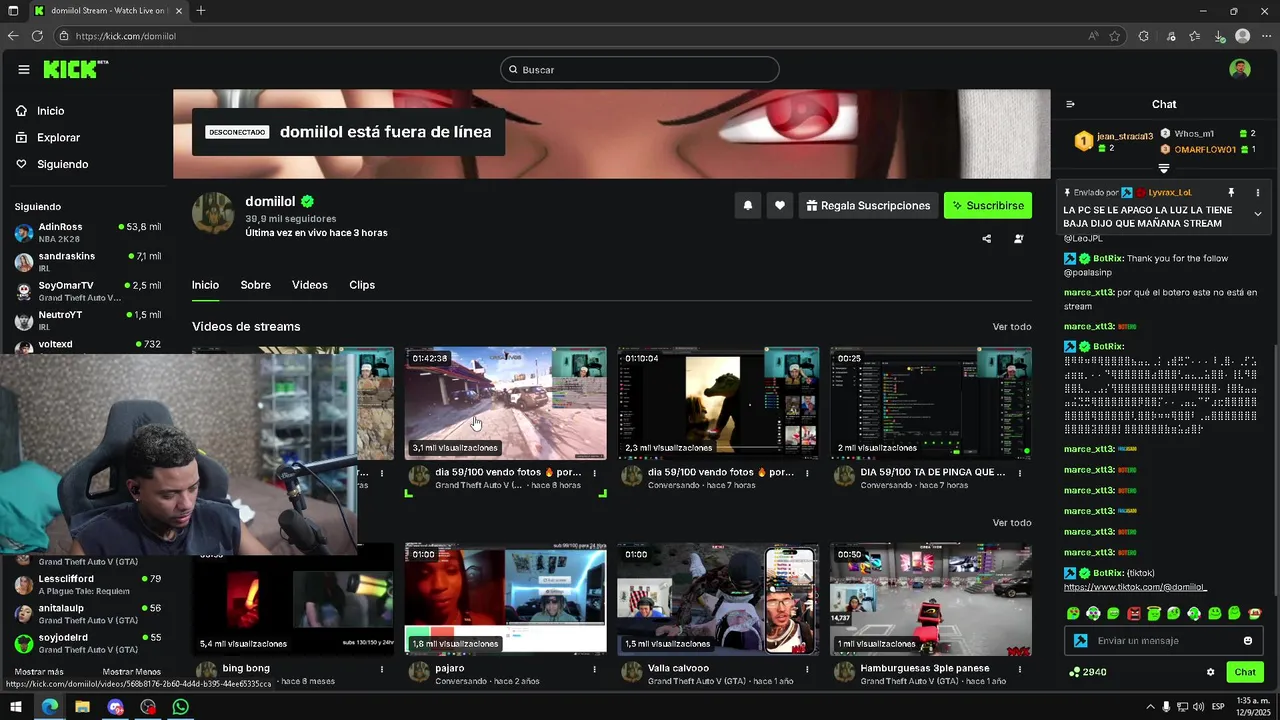Click the green Suscribirse button
This screenshot has height=720, width=1280.
point(988,205)
